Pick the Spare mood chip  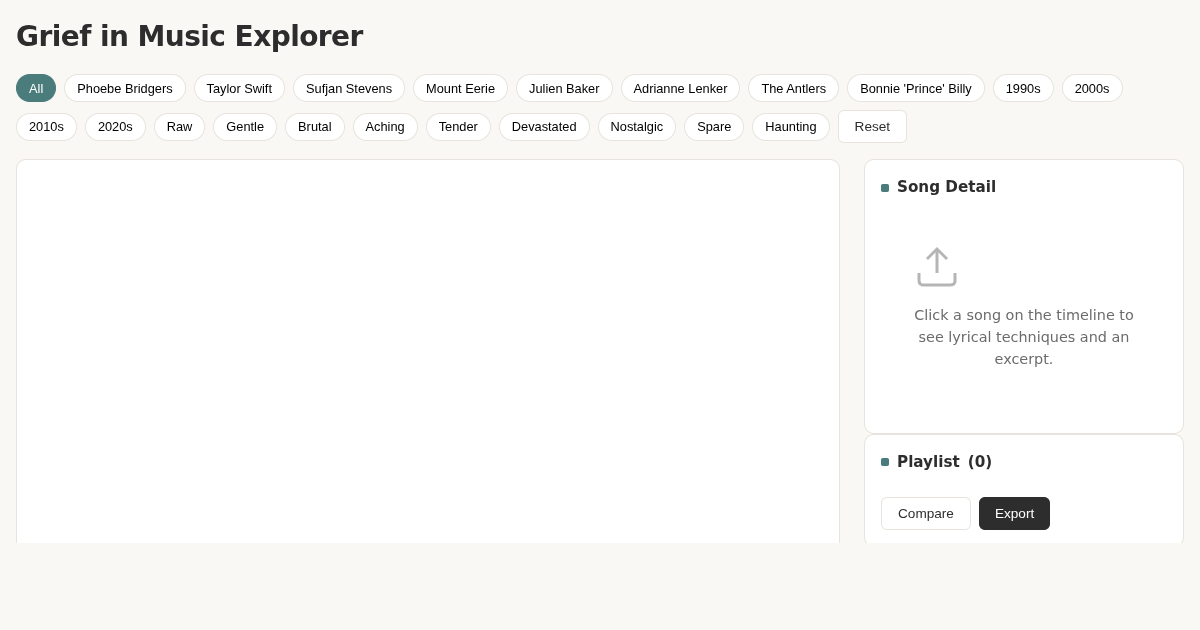point(714,127)
